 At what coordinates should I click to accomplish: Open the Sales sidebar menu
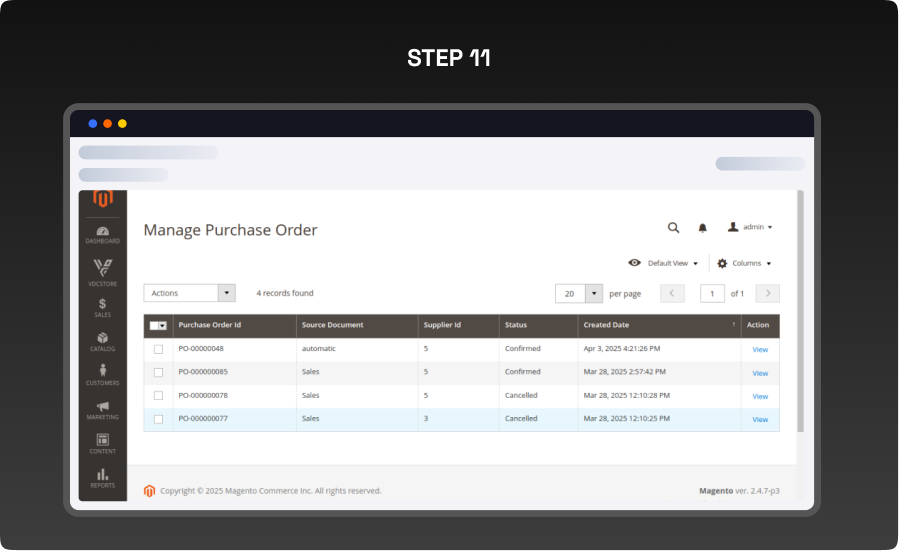pyautogui.click(x=103, y=308)
